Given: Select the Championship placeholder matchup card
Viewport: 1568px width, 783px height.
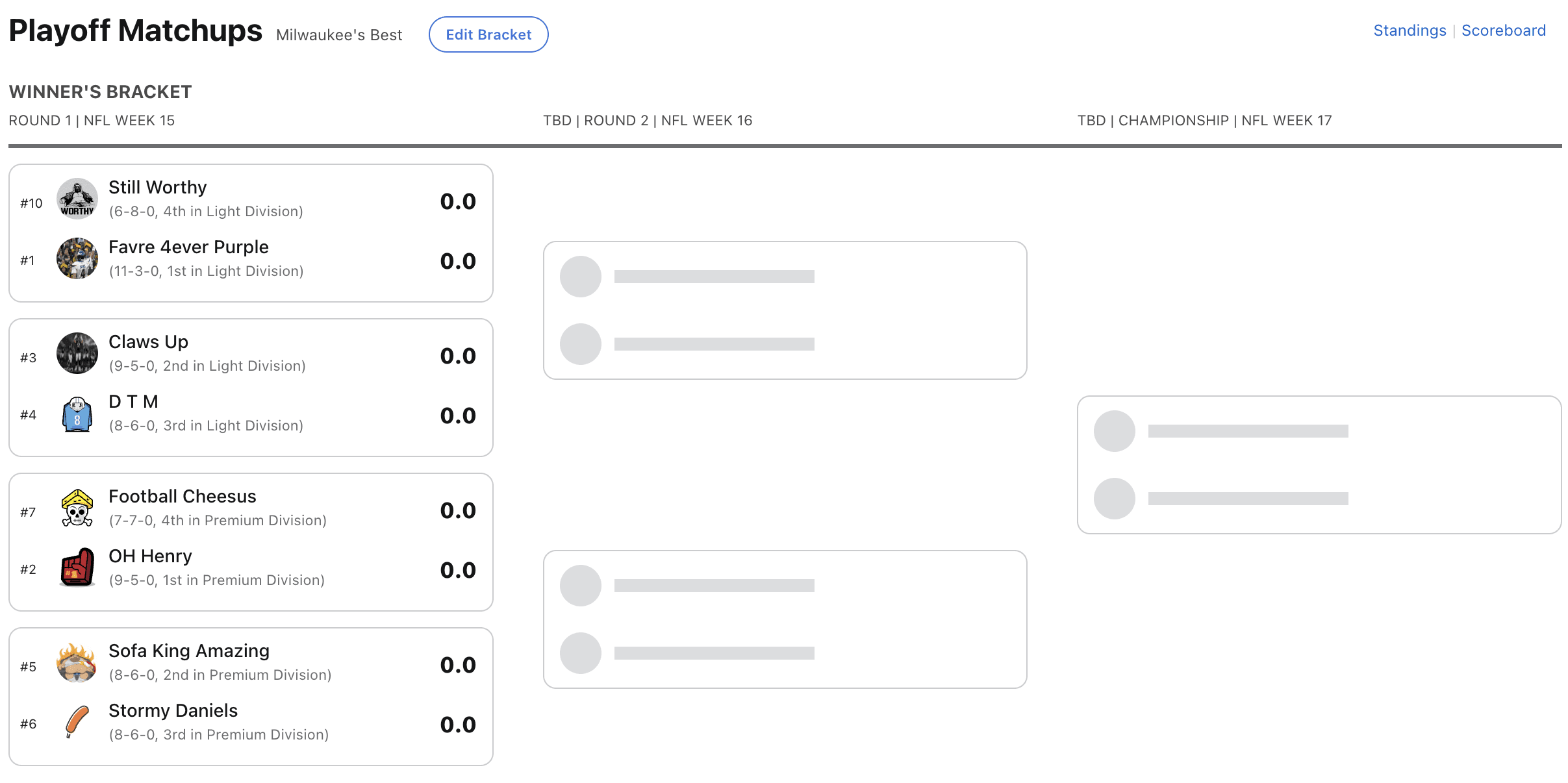Looking at the screenshot, I should coord(1319,465).
